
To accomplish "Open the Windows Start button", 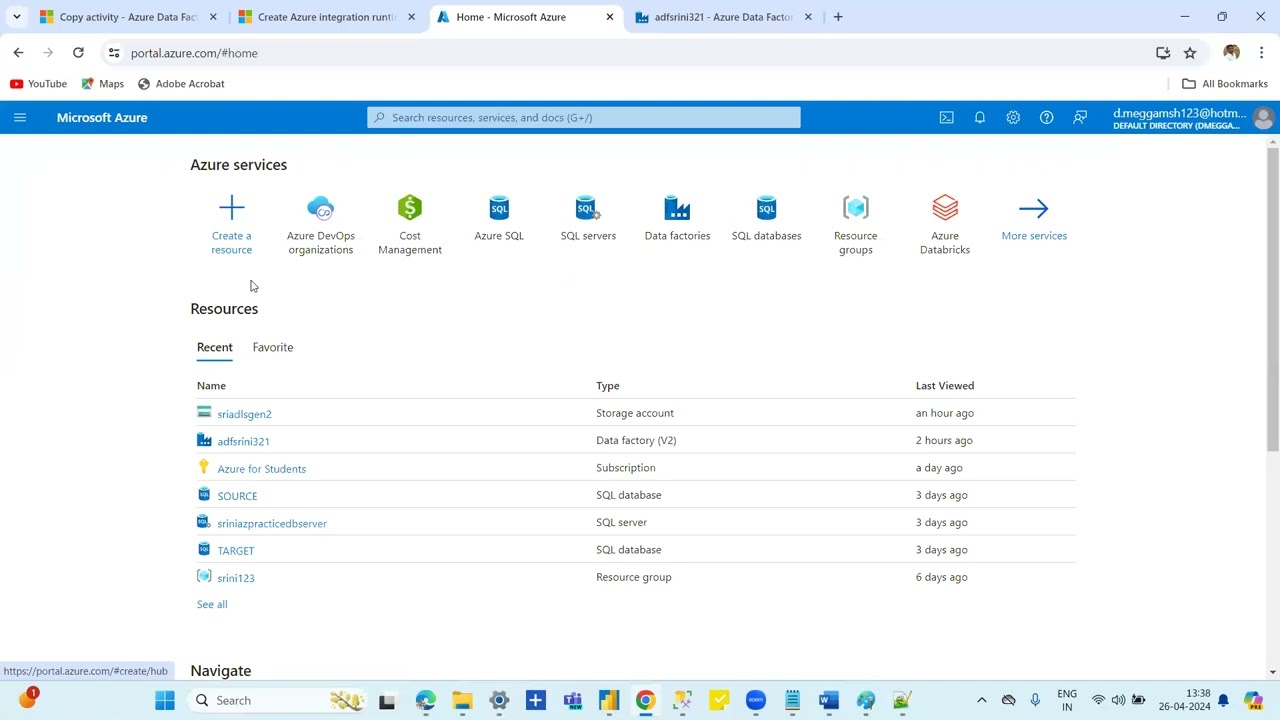I will click(165, 701).
